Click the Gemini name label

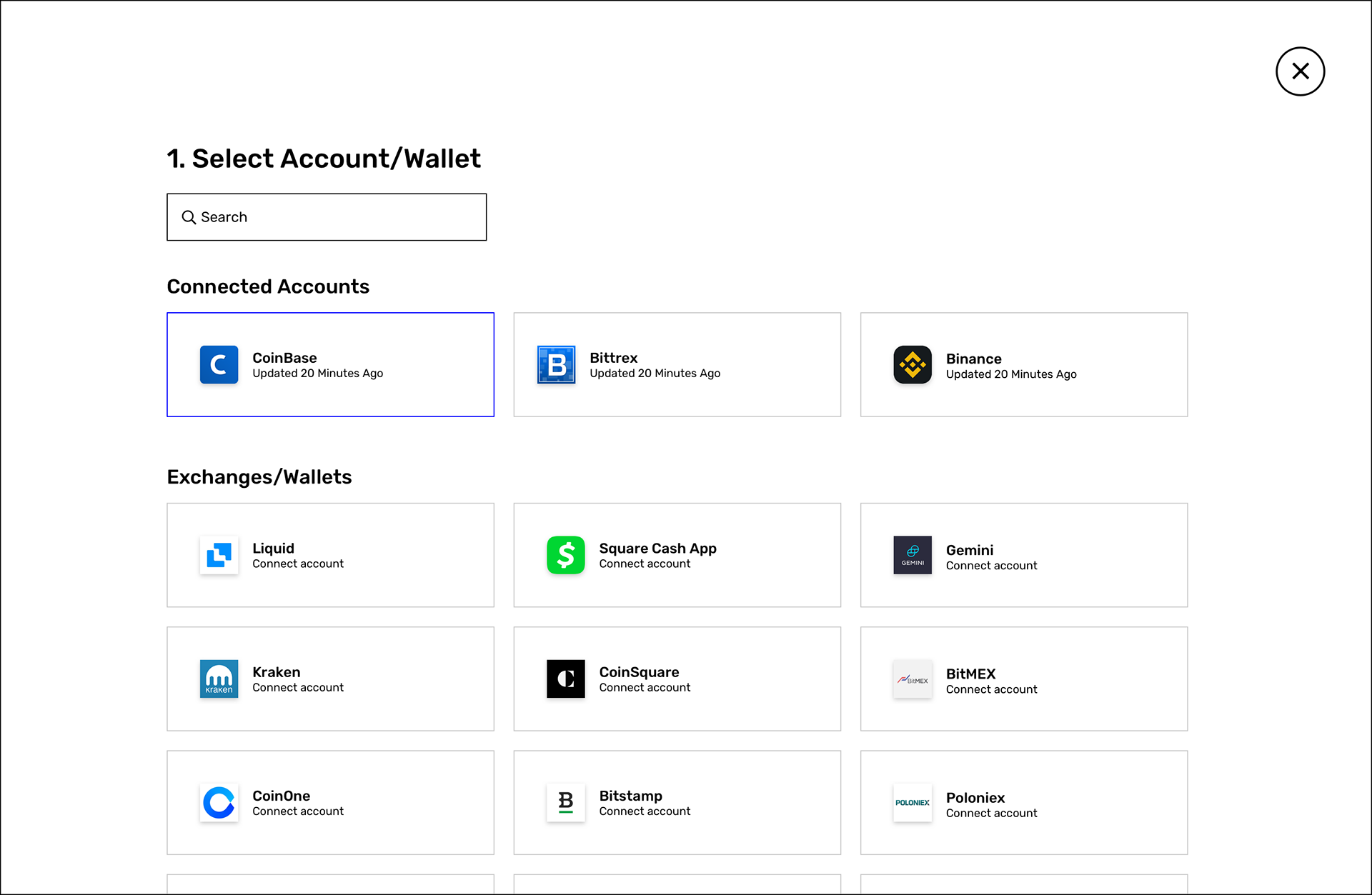tap(970, 550)
